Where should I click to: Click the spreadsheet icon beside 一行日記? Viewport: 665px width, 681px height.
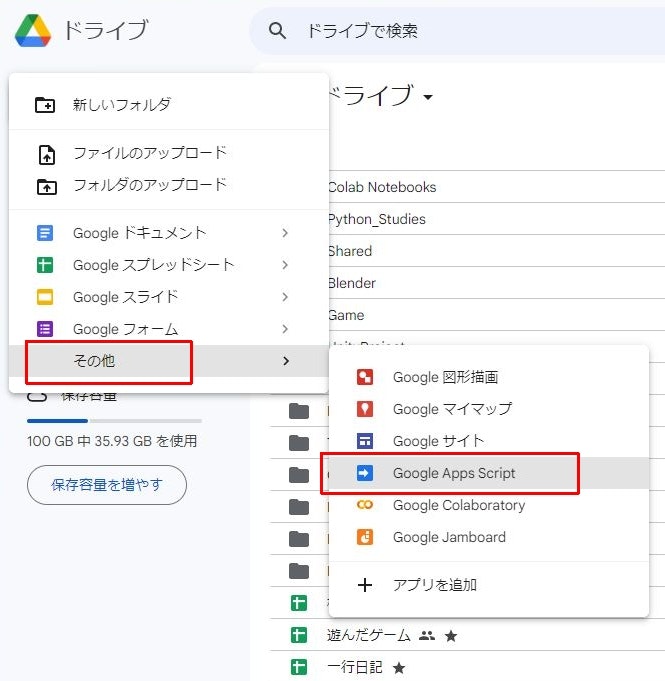299,667
